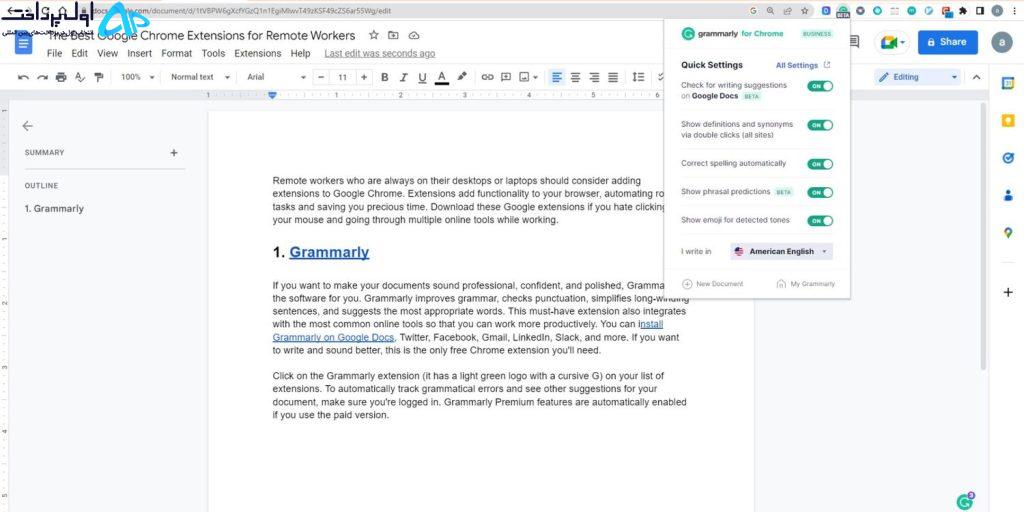The image size is (1024, 512).
Task: Open the Insert menu
Action: click(x=140, y=54)
